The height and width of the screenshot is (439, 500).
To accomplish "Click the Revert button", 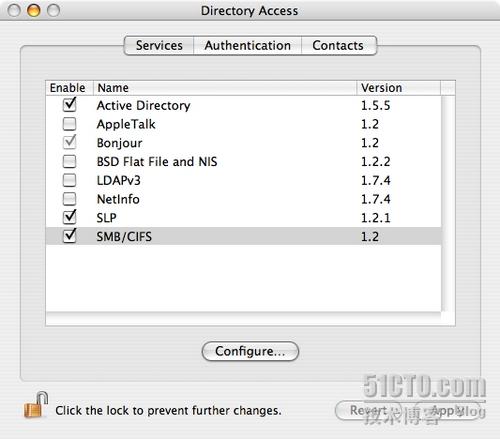I will [368, 410].
